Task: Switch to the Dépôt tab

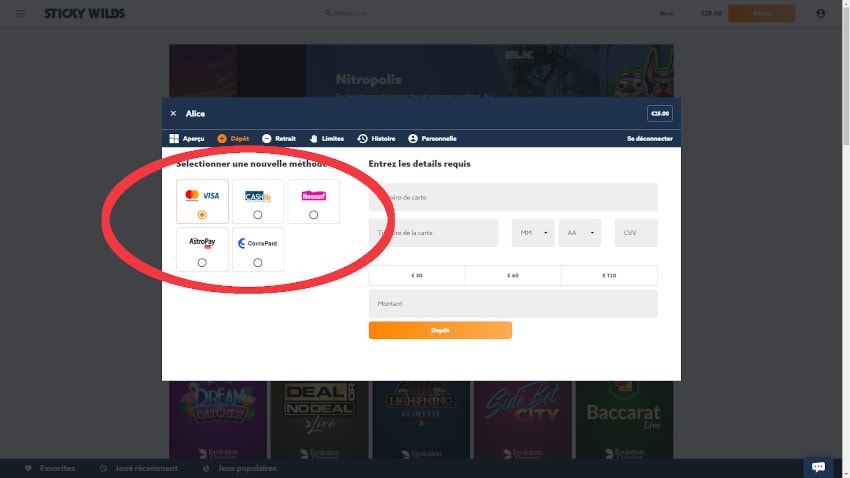Action: pos(233,139)
